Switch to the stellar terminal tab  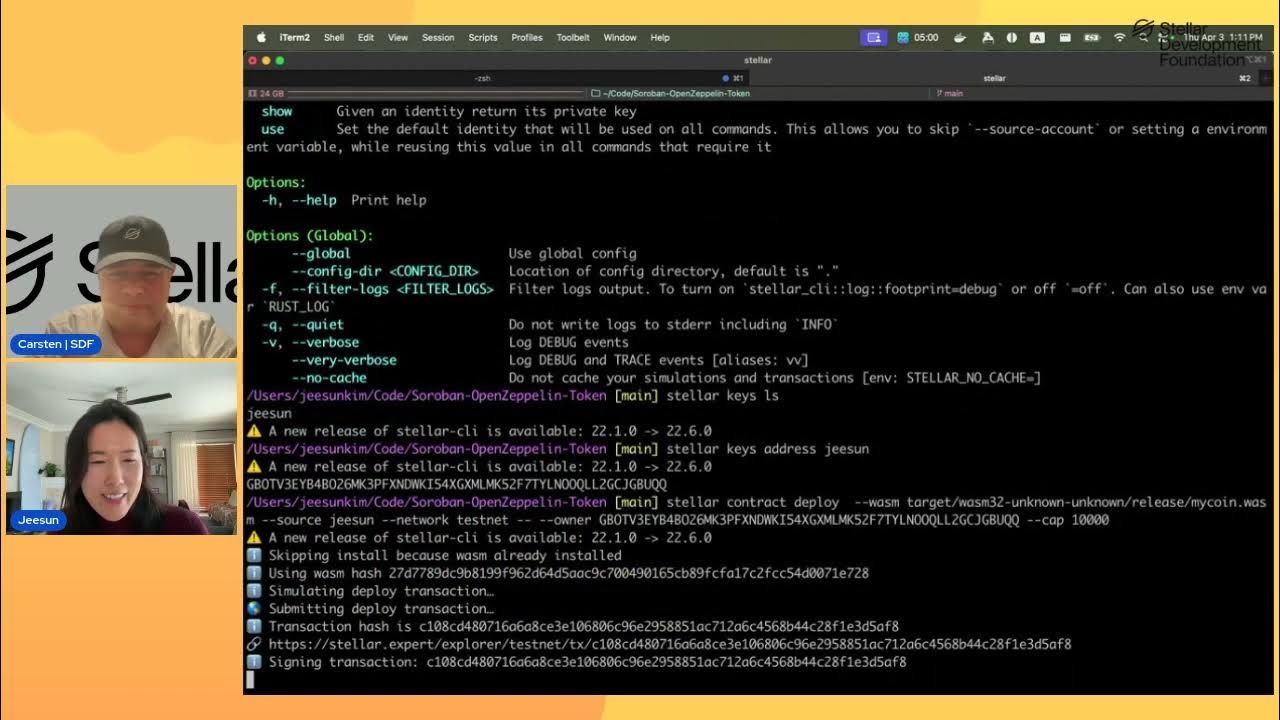click(994, 77)
